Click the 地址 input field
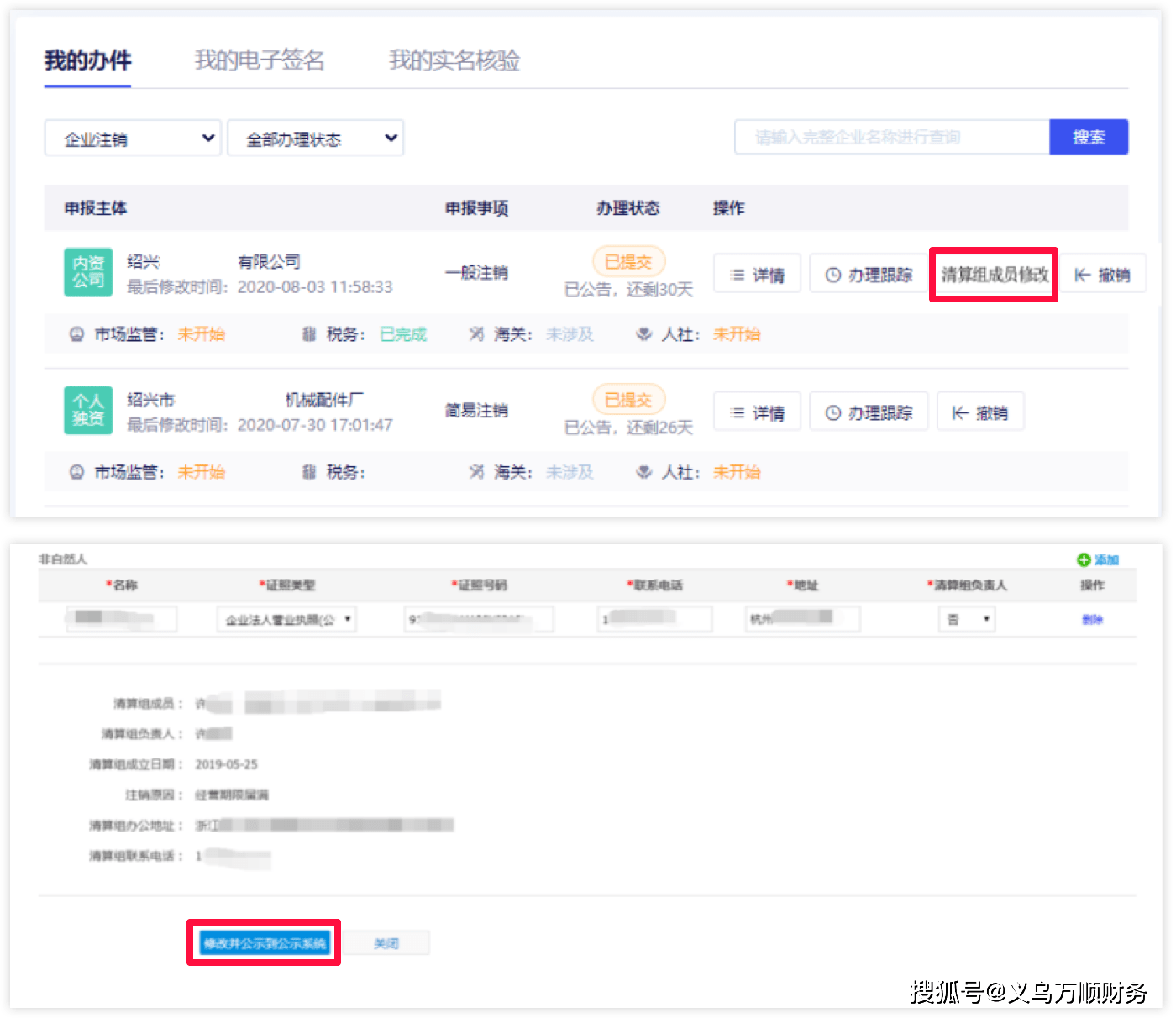 pyautogui.click(x=802, y=619)
